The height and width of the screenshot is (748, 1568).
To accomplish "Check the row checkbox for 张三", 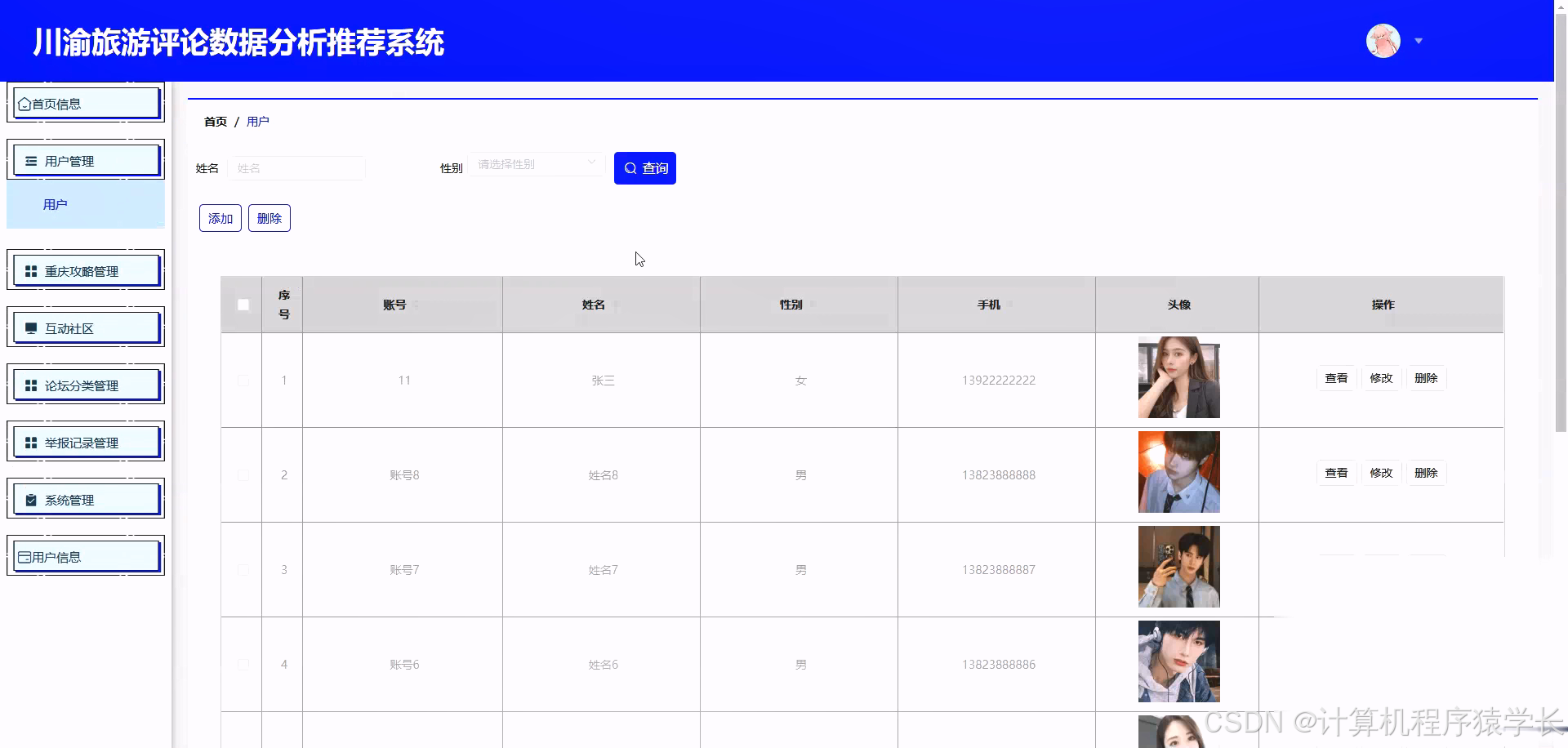I will pos(243,381).
